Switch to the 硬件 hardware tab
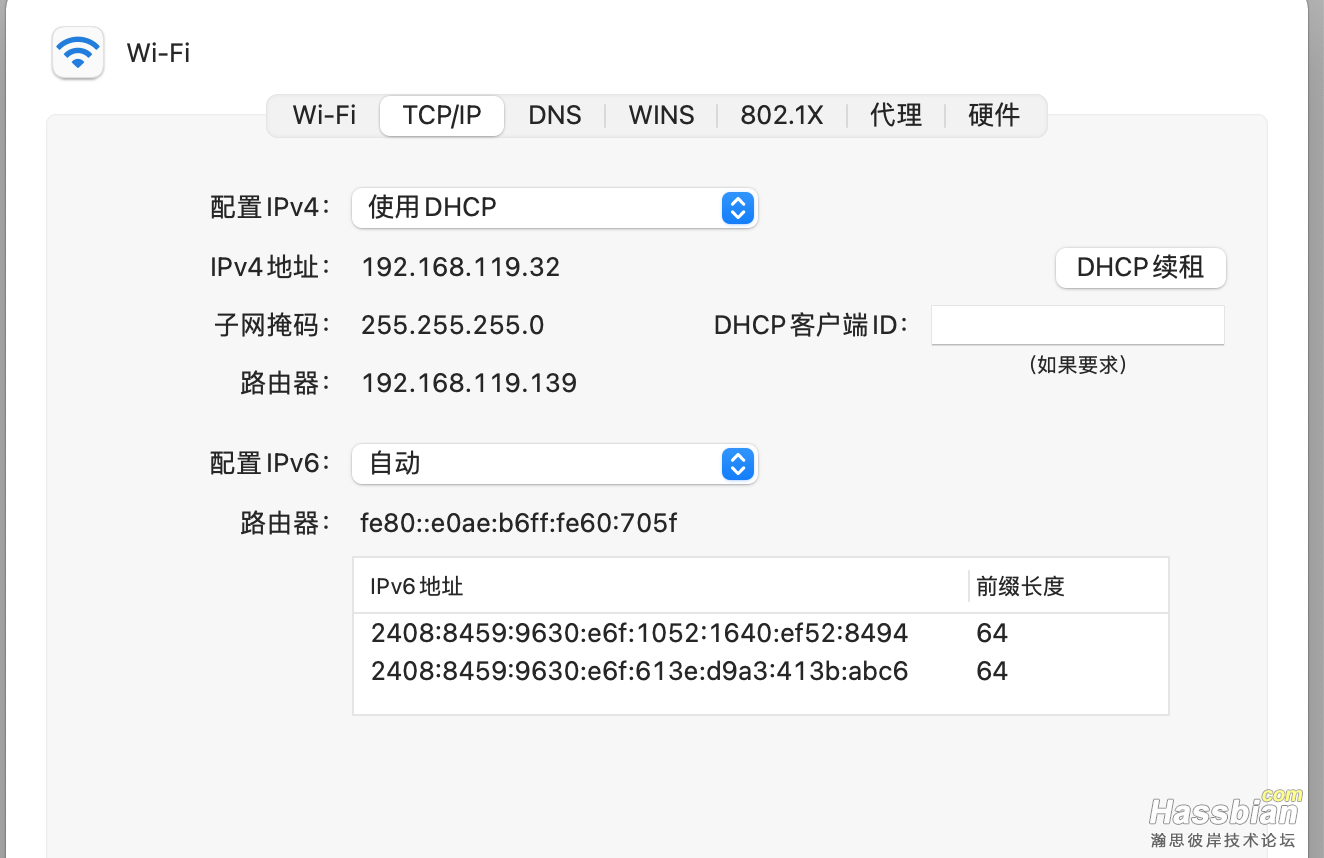This screenshot has height=858, width=1324. (x=994, y=115)
